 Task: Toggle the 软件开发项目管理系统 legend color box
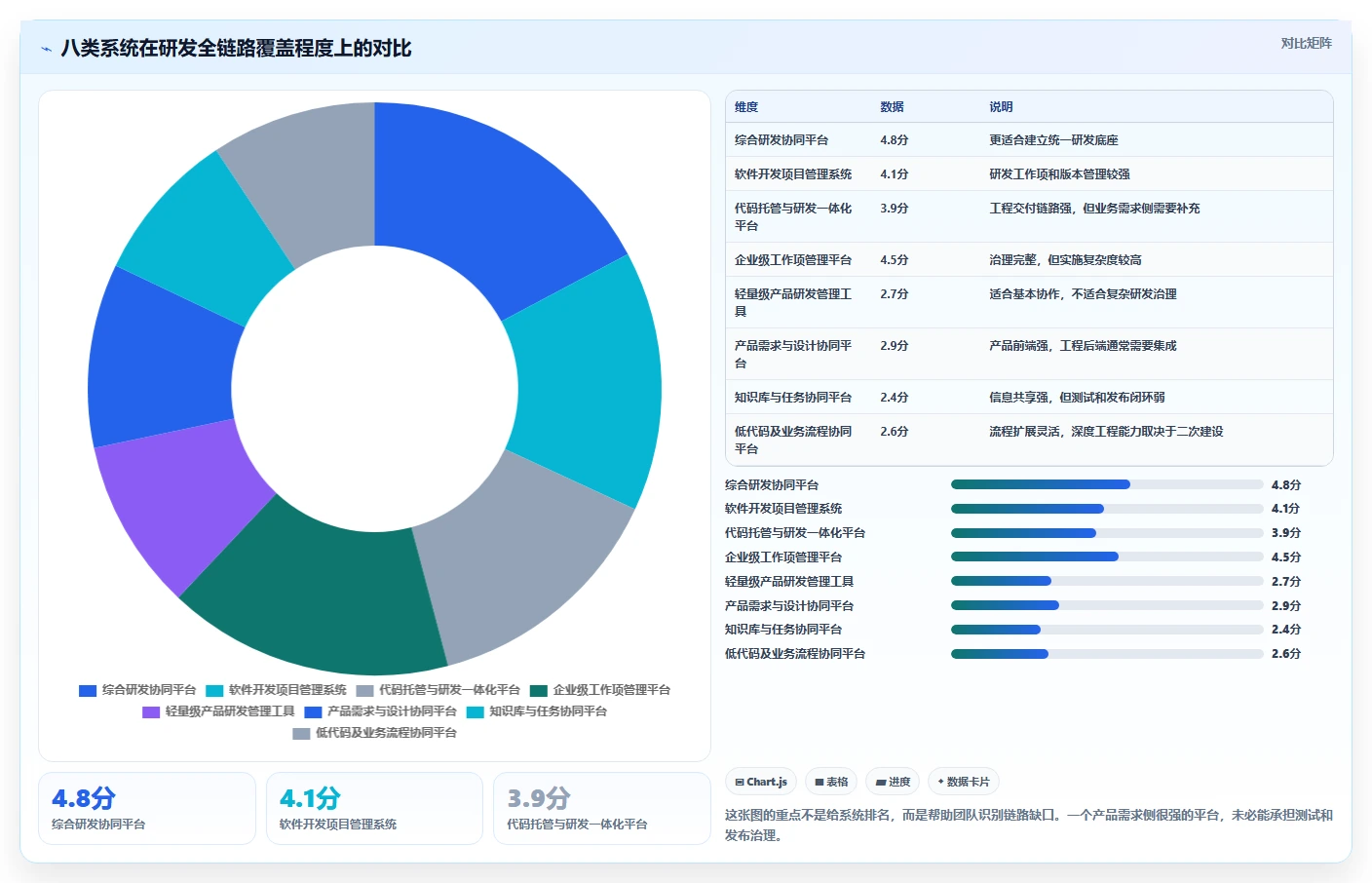point(214,690)
